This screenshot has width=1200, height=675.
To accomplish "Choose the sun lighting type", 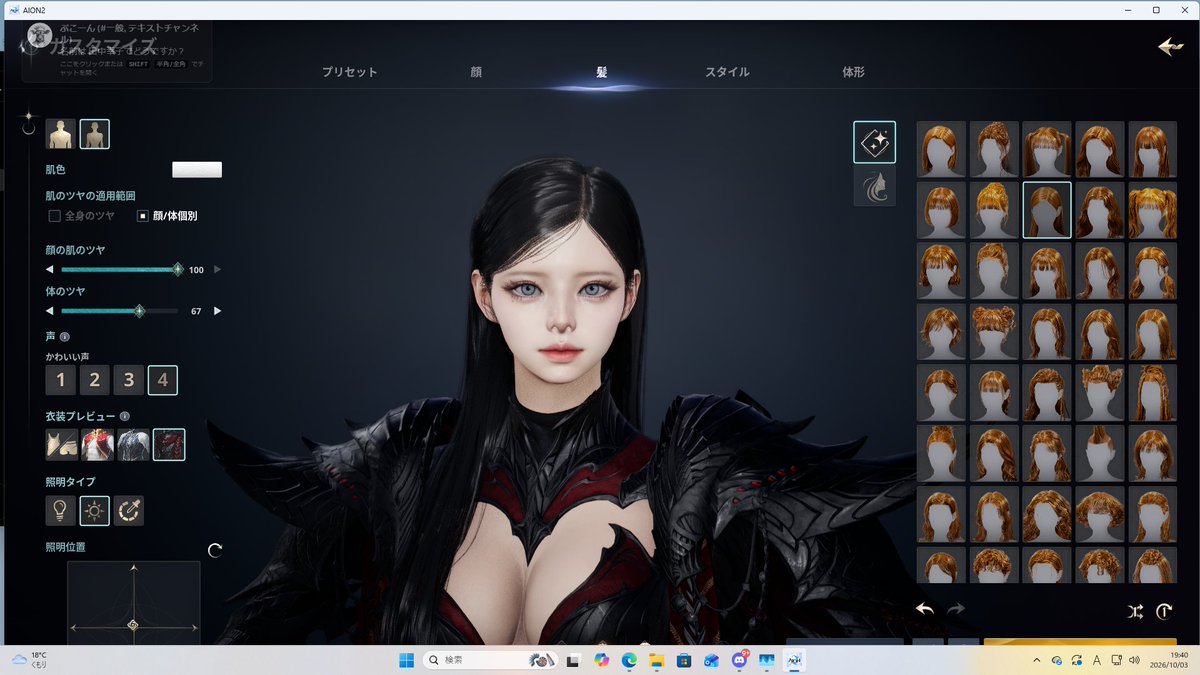I will tap(95, 511).
